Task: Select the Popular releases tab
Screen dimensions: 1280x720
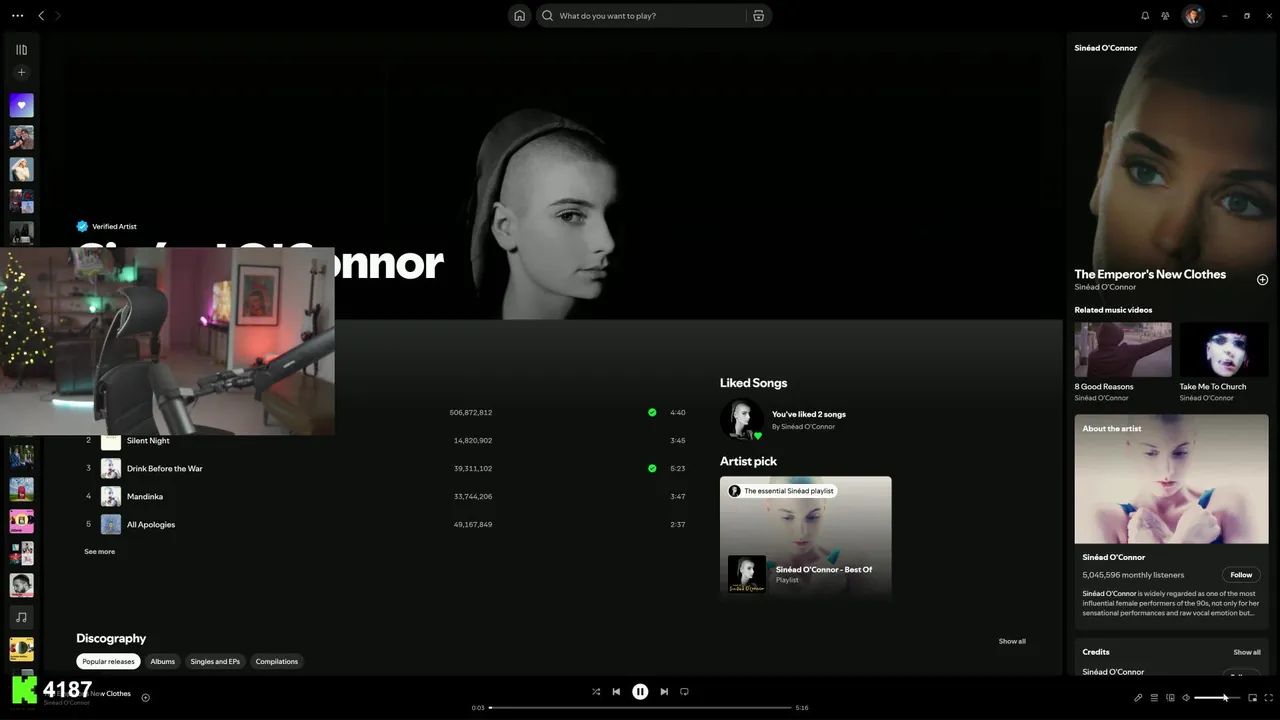Action: [x=108, y=662]
